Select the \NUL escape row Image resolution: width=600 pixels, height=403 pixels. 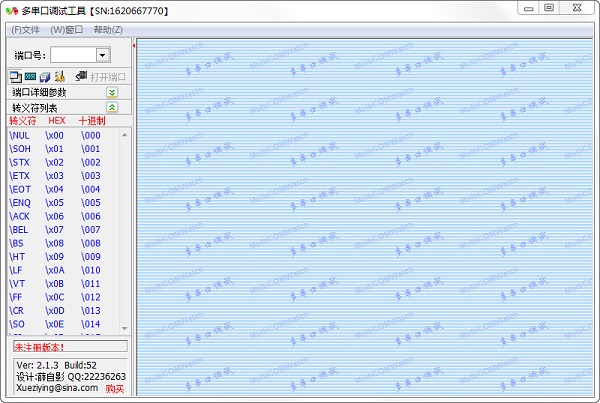(64, 135)
